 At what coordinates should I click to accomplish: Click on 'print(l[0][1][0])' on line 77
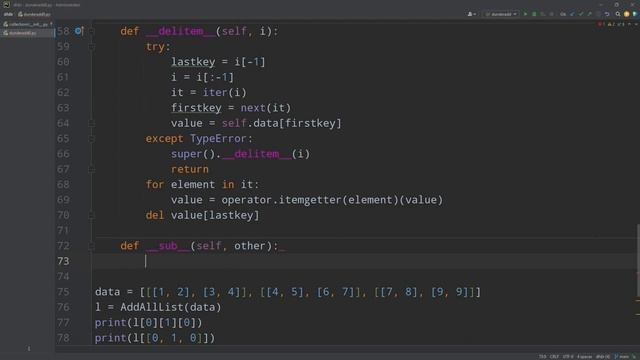click(149, 322)
